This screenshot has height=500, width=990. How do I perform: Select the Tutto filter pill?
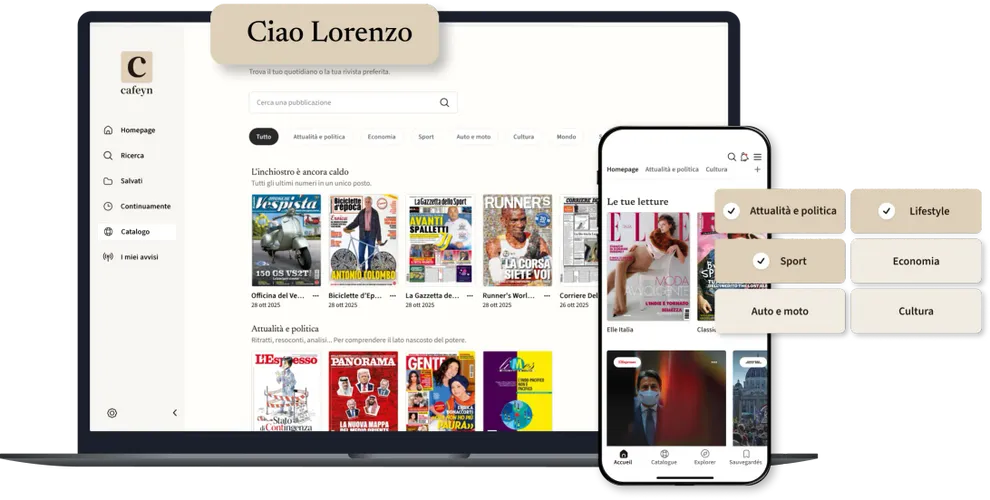tap(264, 136)
